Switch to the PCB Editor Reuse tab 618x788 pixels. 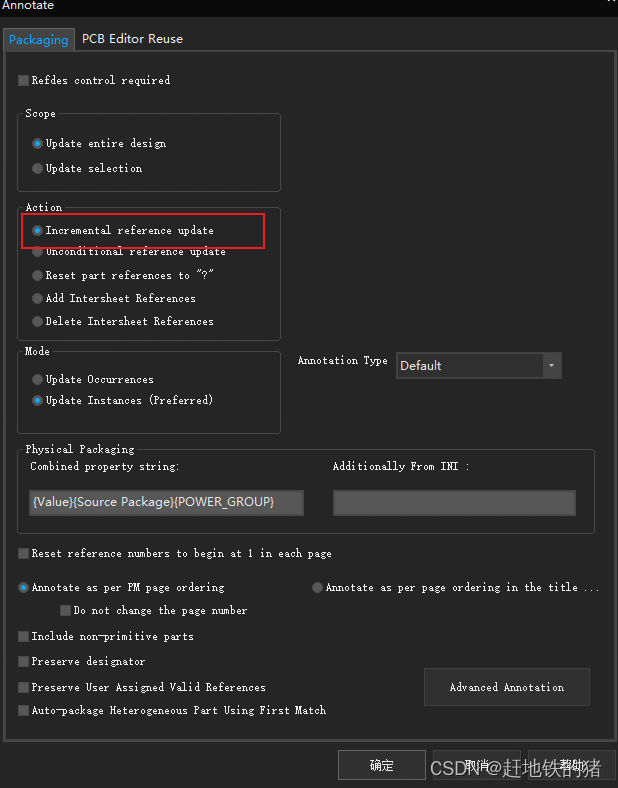(132, 39)
